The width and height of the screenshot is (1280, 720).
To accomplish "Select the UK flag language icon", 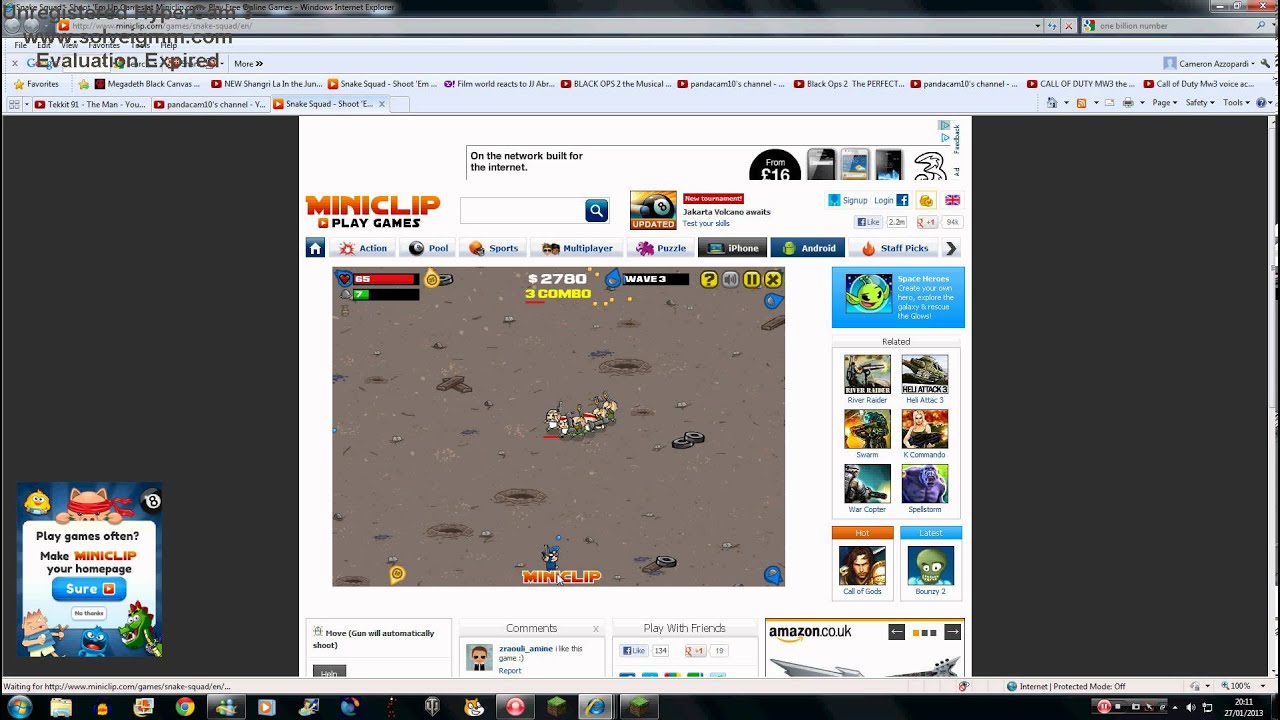I will point(952,200).
